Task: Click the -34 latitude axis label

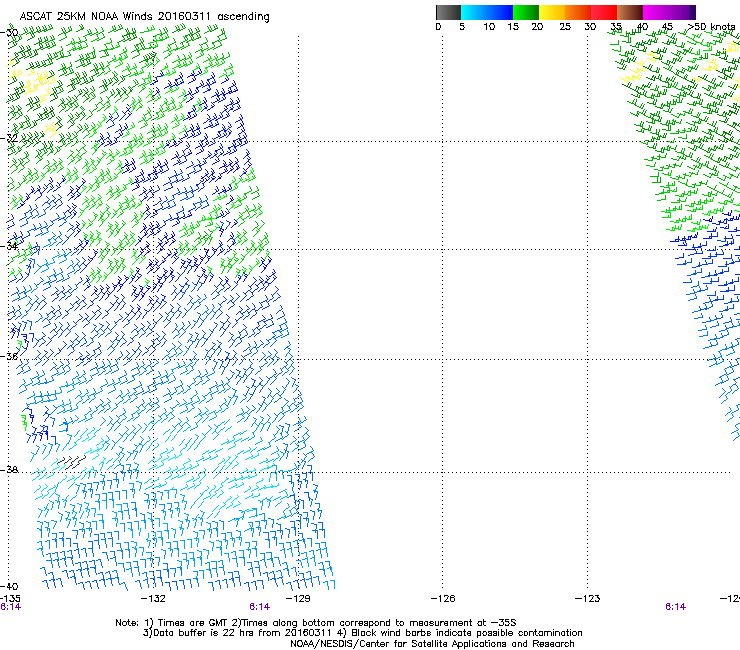Action: point(9,246)
